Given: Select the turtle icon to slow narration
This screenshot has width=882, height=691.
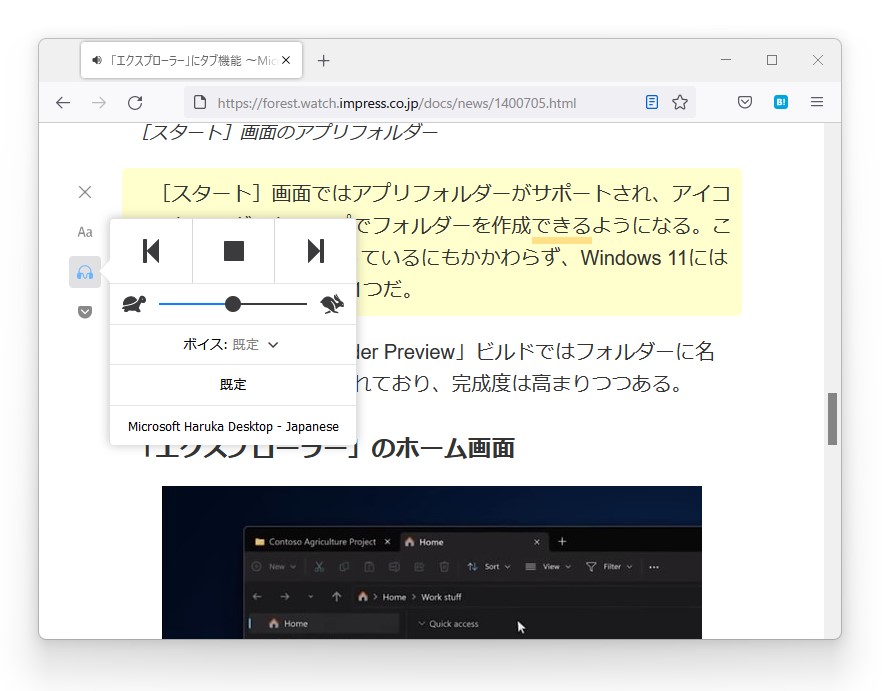Looking at the screenshot, I should [132, 303].
